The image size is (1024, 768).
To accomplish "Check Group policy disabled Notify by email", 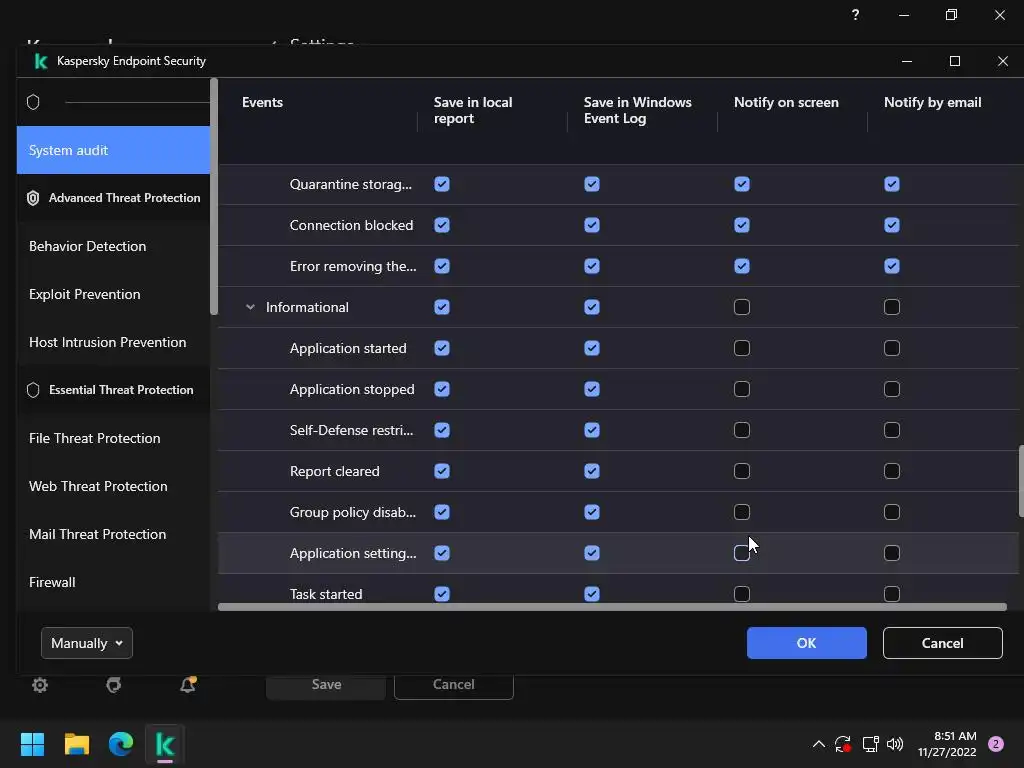I will coord(892,512).
